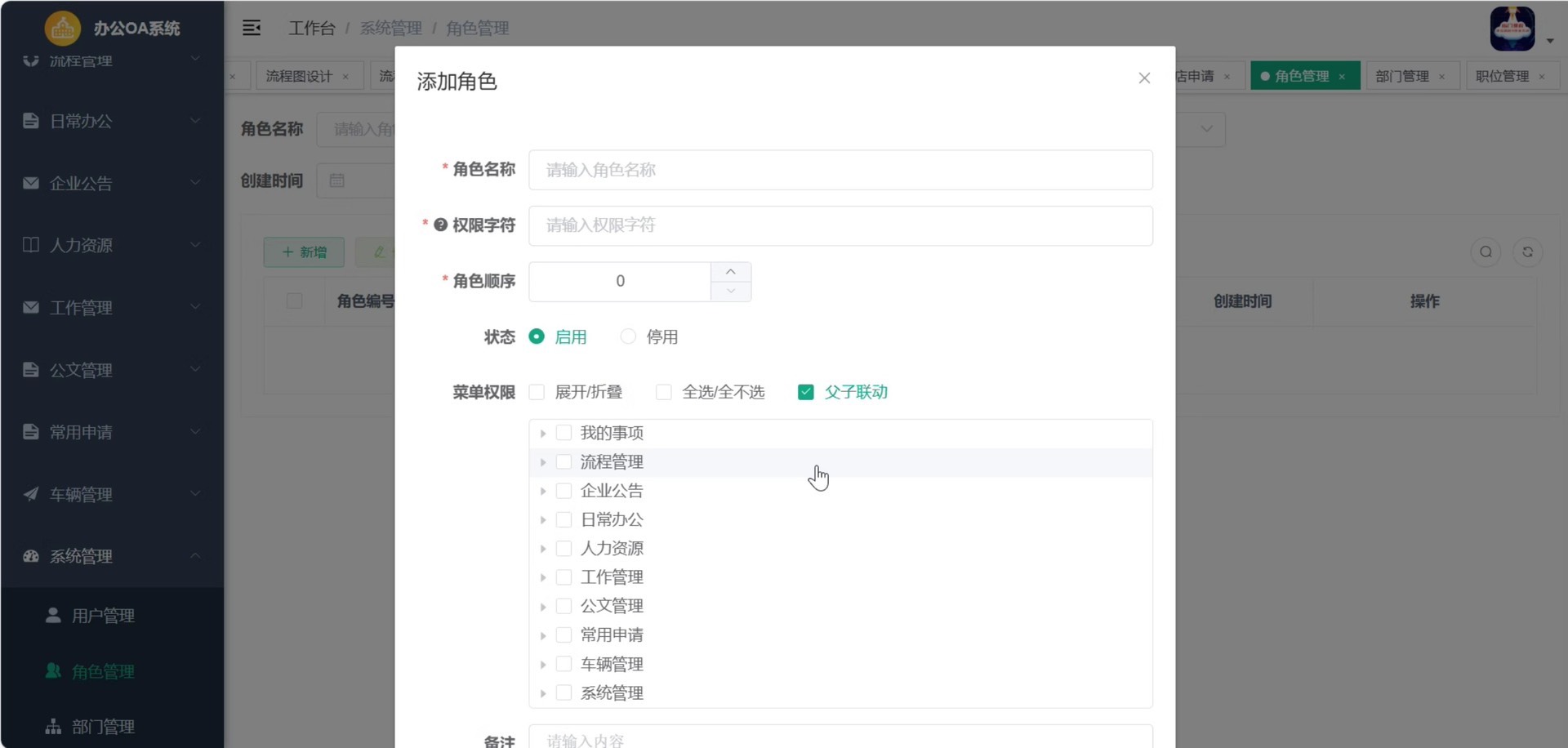Image resolution: width=1568 pixels, height=748 pixels.
Task: Open 用户管理 from the sidebar
Action: (103, 616)
